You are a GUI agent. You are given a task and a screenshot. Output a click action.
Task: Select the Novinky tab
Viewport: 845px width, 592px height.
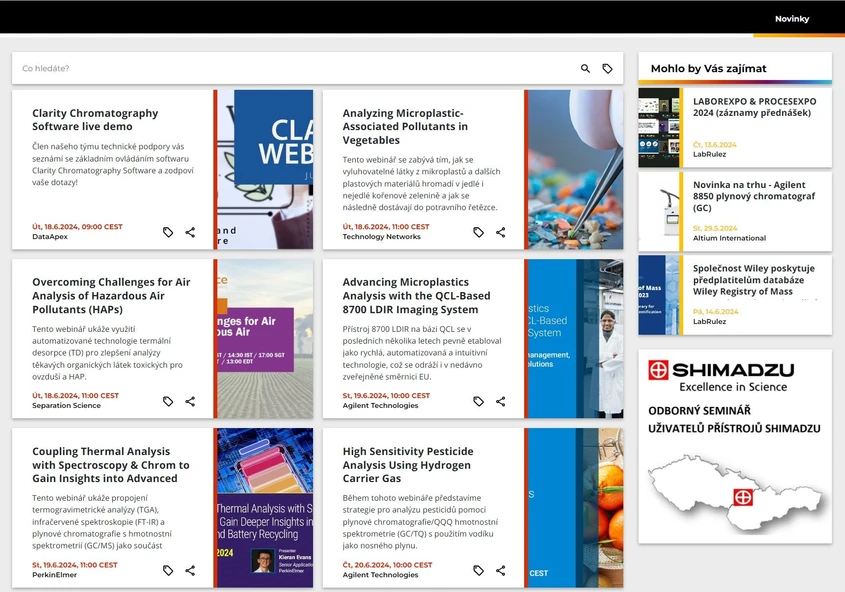pyautogui.click(x=791, y=18)
